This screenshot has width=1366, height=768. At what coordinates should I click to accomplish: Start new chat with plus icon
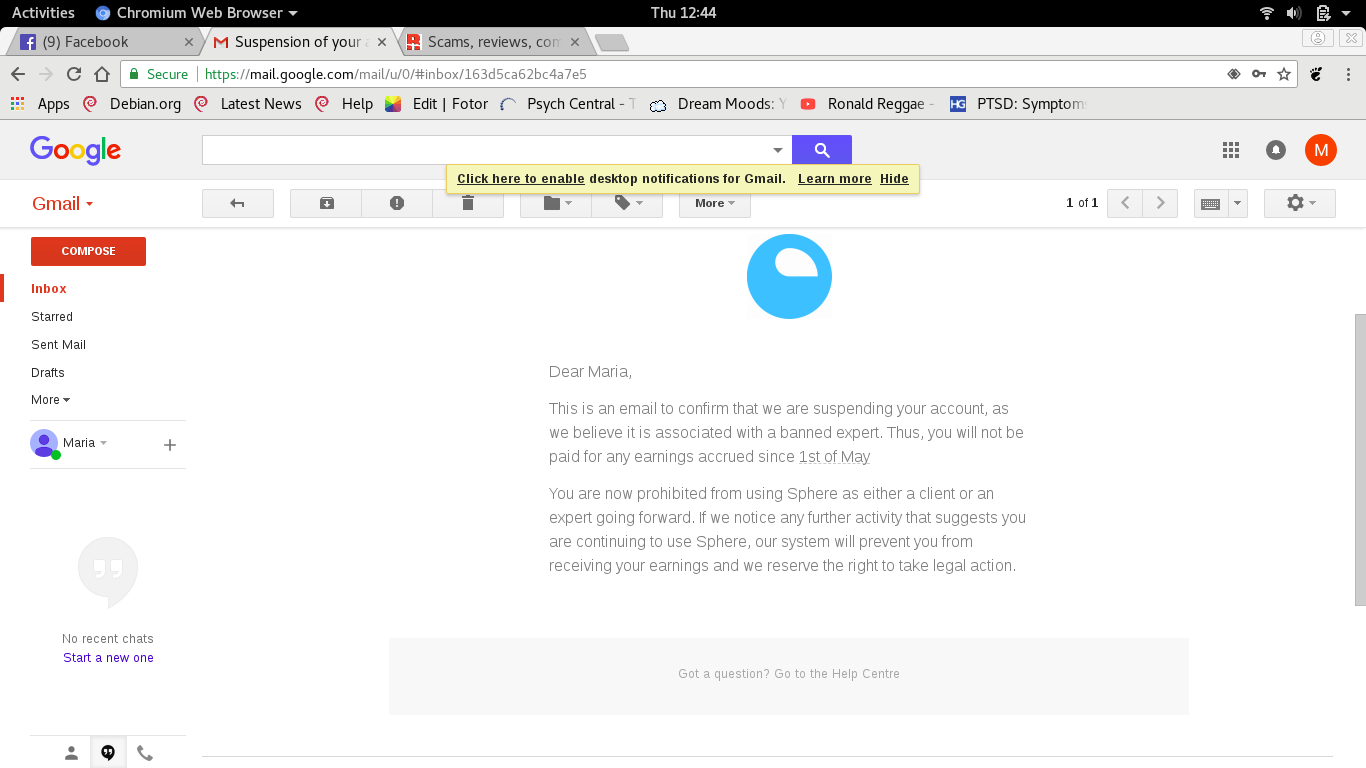point(170,445)
